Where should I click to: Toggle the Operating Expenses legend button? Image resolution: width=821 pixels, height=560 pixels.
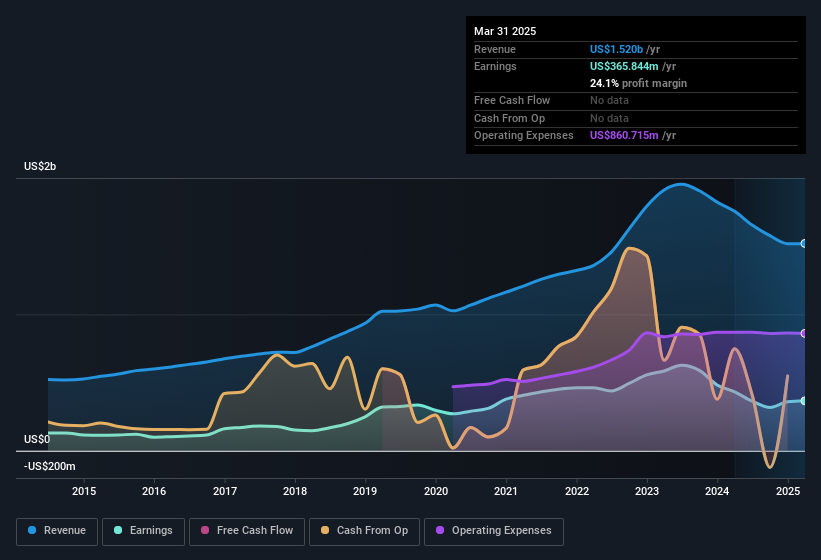pos(494,531)
